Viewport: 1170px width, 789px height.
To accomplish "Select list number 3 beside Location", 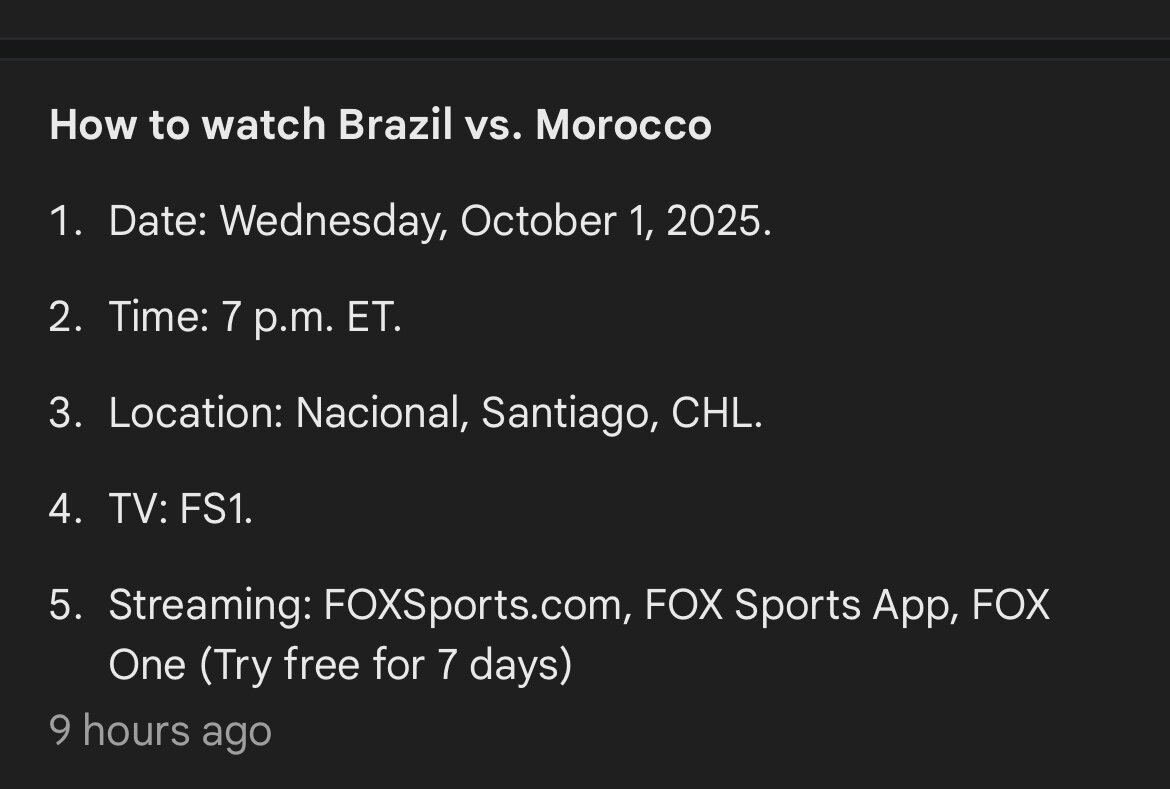I will [64, 413].
